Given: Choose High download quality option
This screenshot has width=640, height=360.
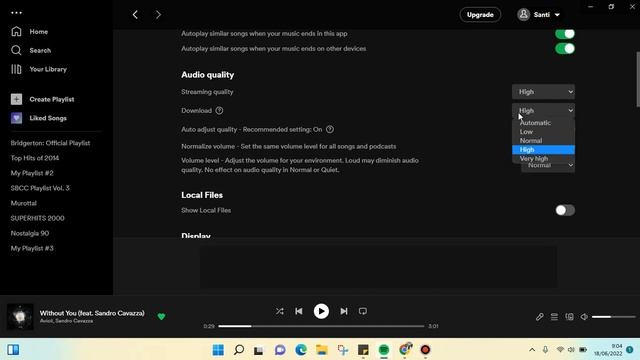Looking at the screenshot, I should point(543,150).
